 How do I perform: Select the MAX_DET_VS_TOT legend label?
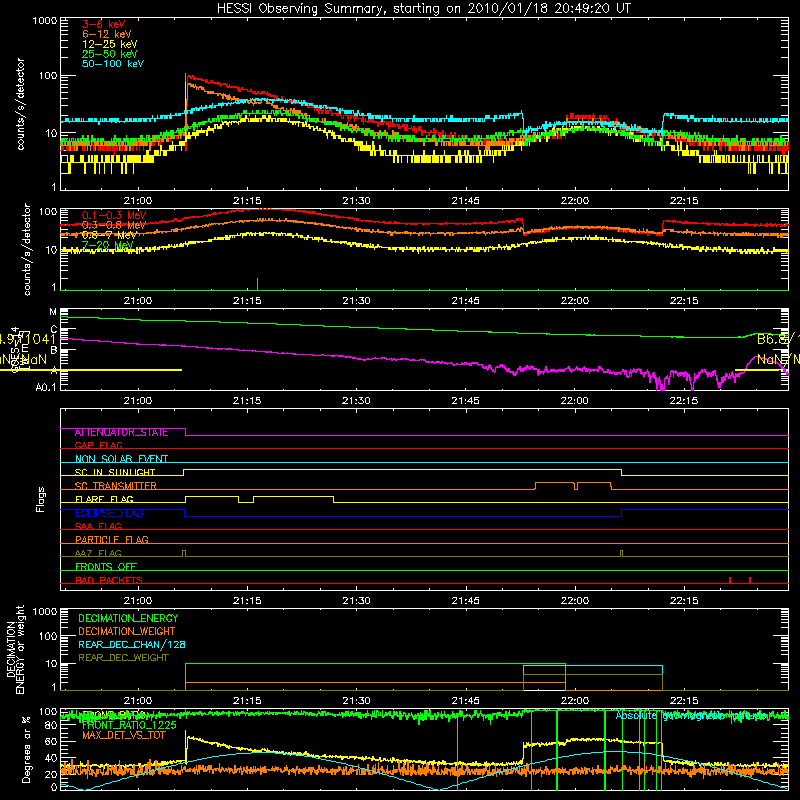click(123, 735)
